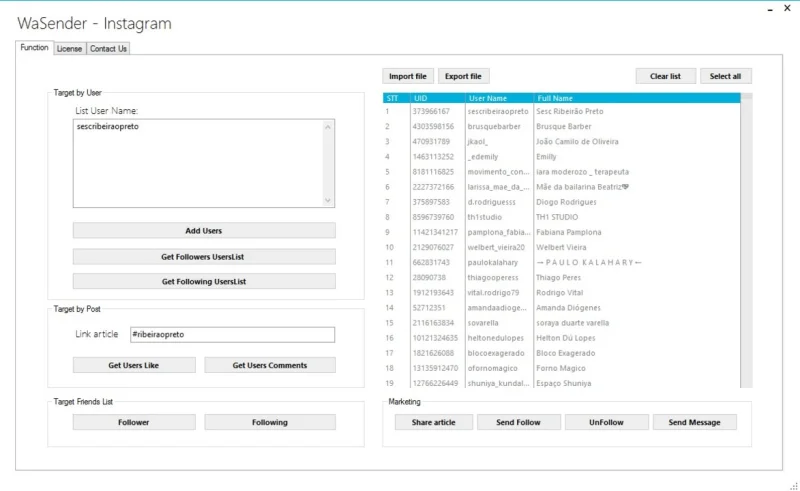This screenshot has height=491, width=800.
Task: Click the Export file button
Action: pos(463,76)
